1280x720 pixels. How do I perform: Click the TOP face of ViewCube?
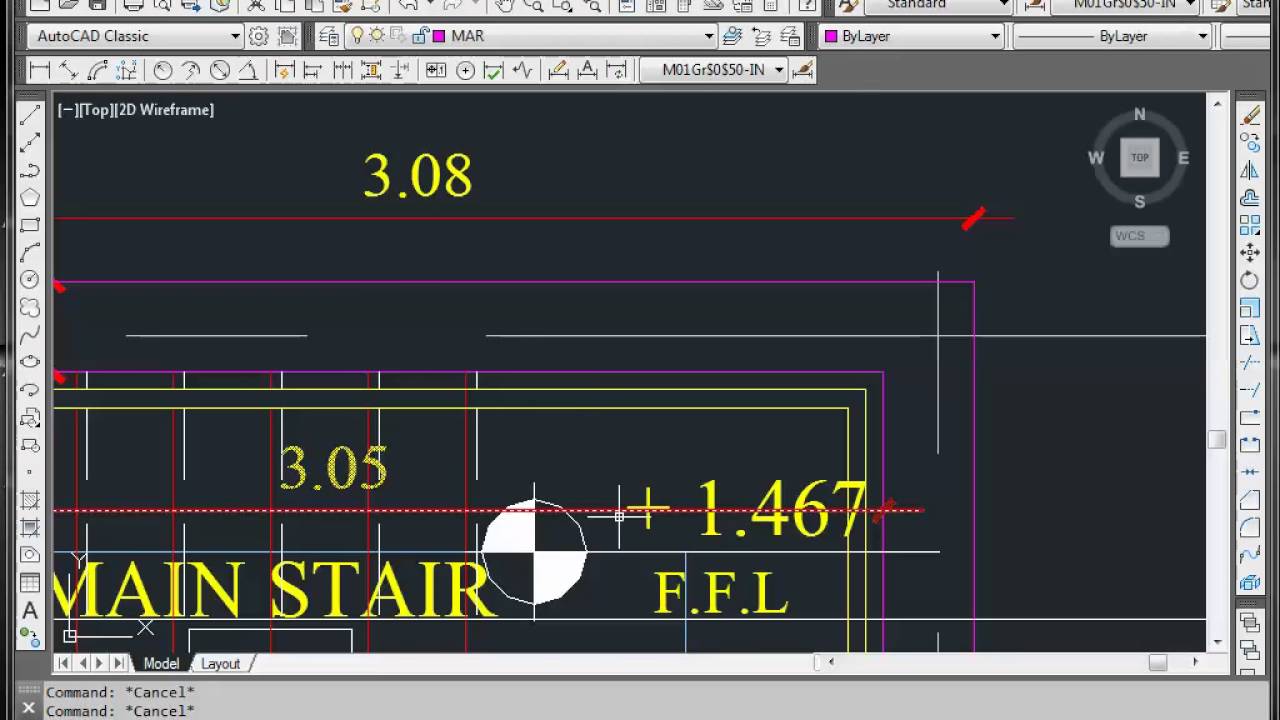1139,157
